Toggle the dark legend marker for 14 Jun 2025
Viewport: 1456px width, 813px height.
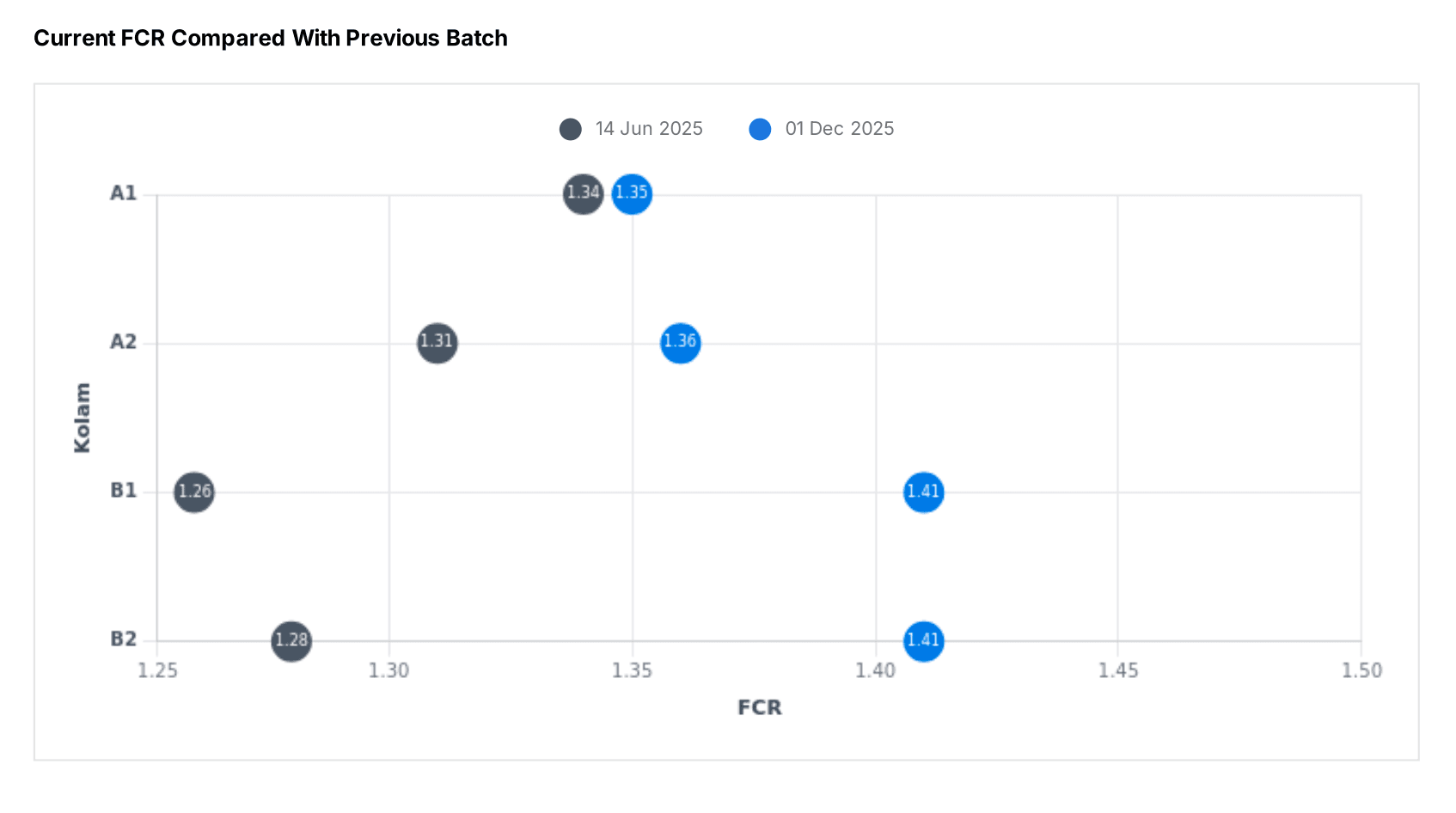[x=571, y=129]
